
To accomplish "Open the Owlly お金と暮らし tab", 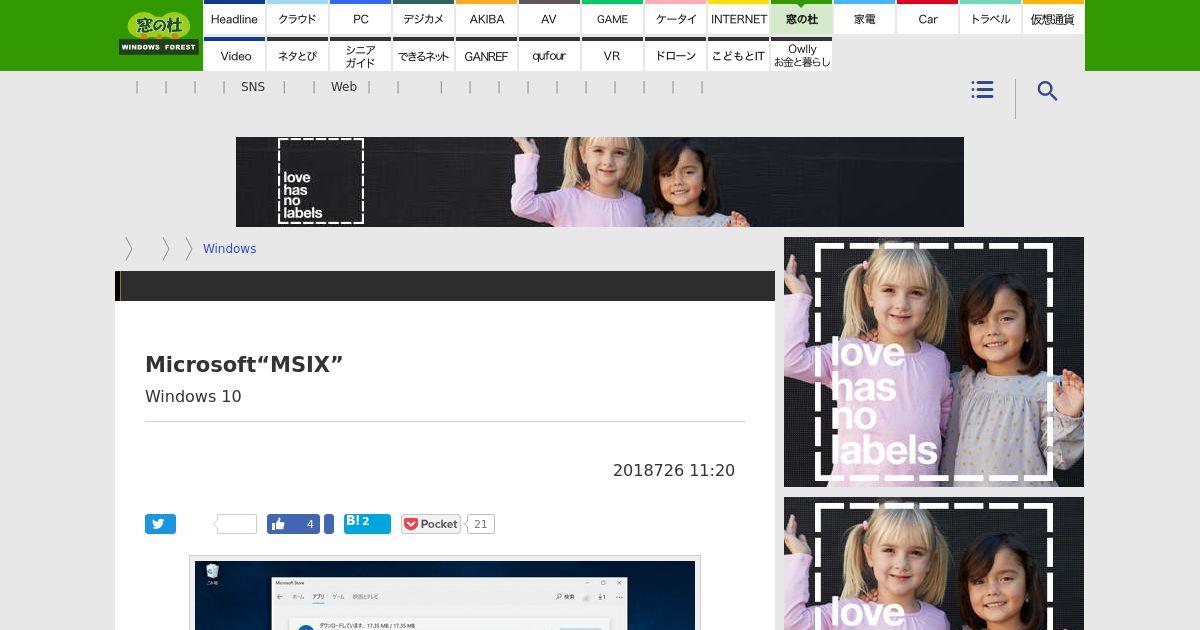I will click(801, 55).
